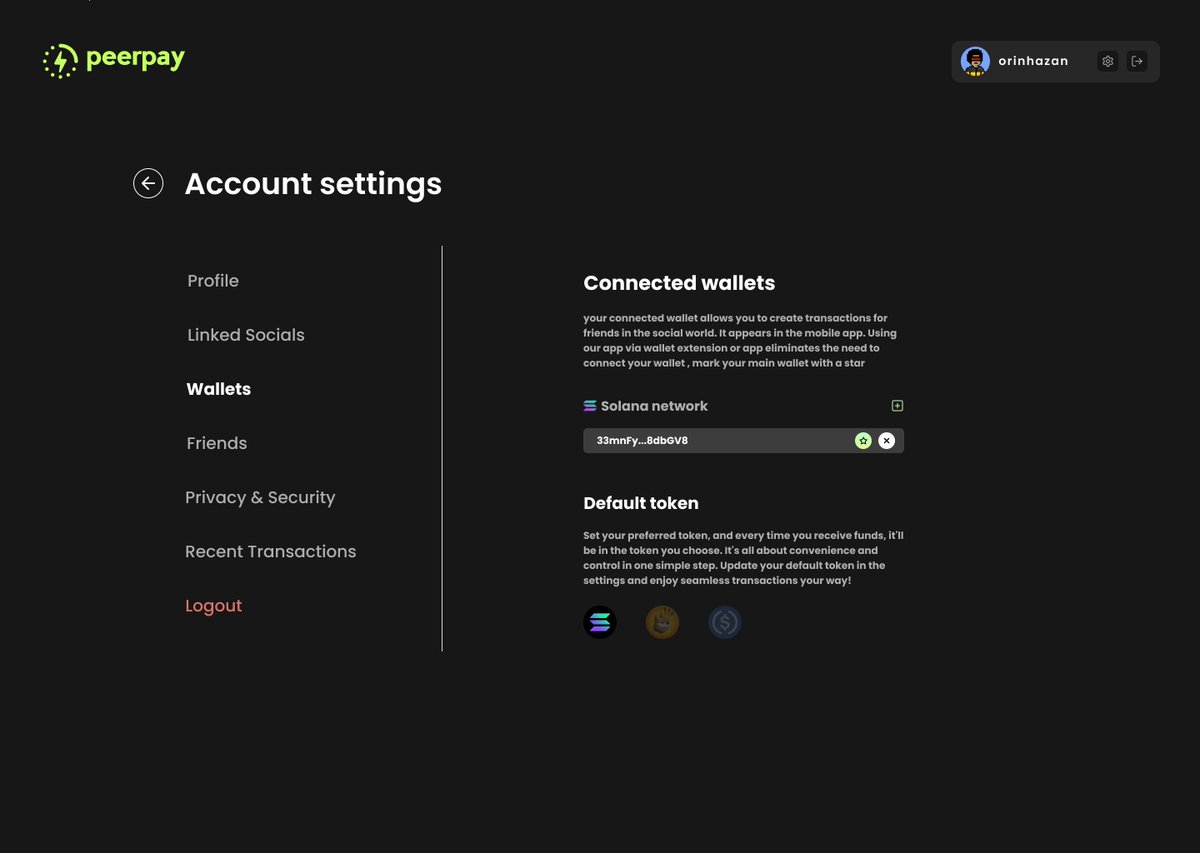The height and width of the screenshot is (853, 1200).
Task: Go back using the arrow next to Account settings
Action: [148, 183]
